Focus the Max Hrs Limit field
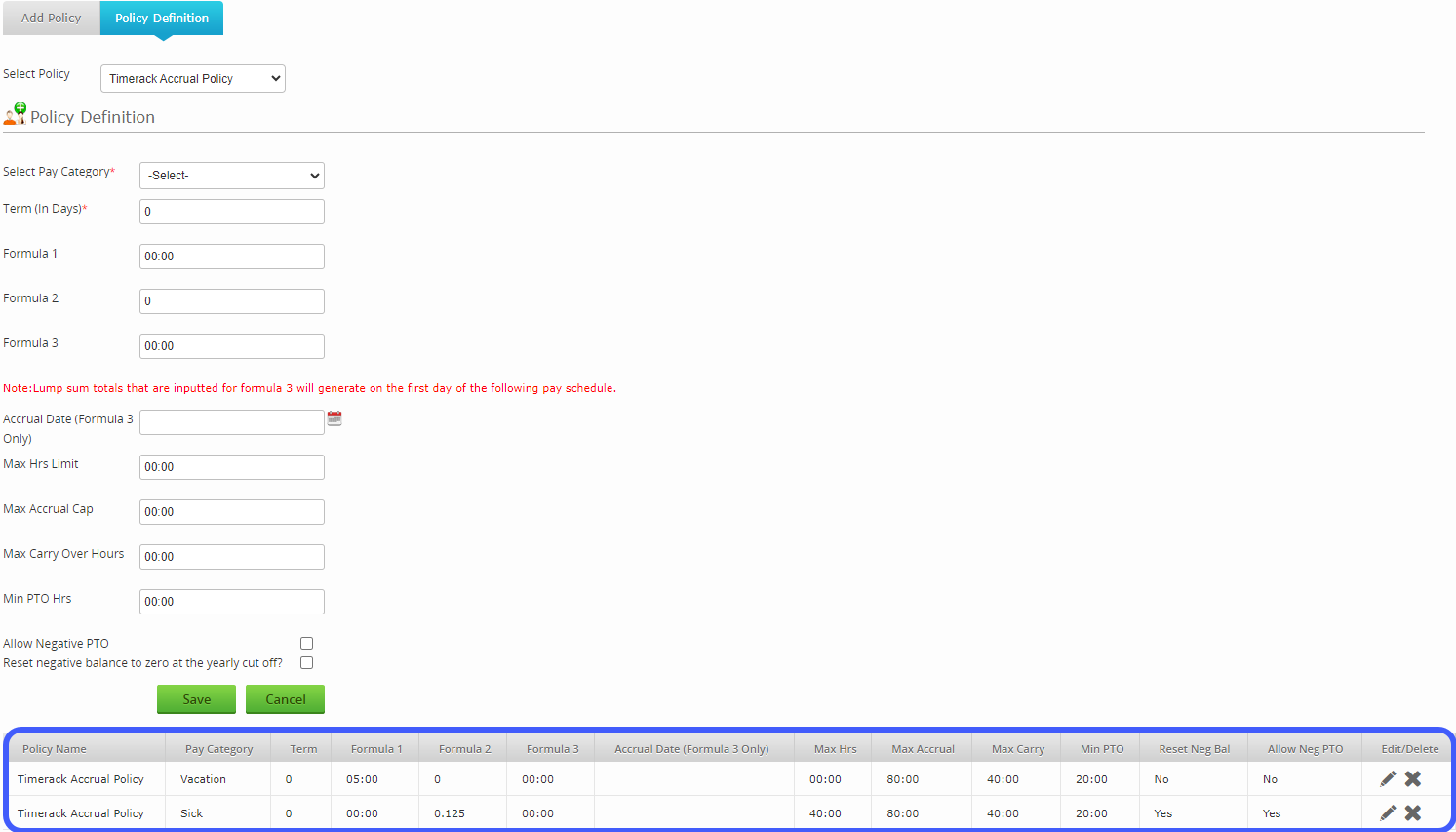 [x=232, y=467]
